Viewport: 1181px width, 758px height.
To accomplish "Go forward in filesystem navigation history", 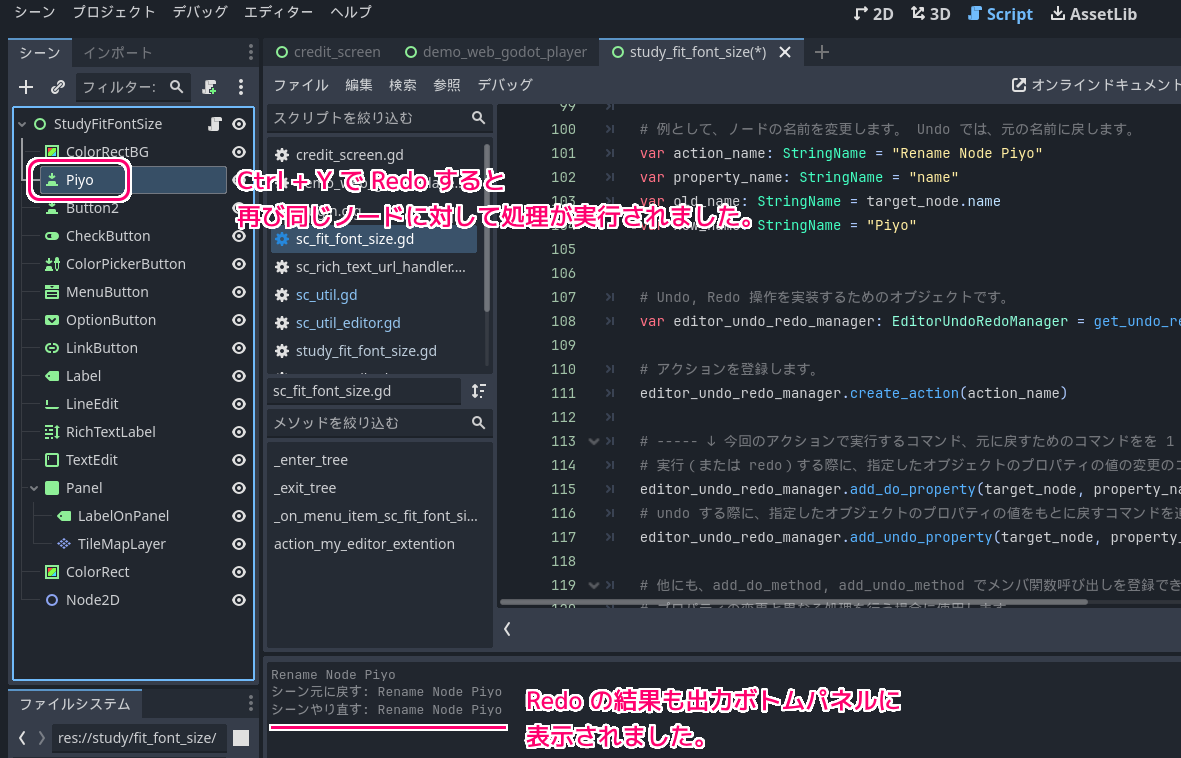I will pyautogui.click(x=41, y=738).
